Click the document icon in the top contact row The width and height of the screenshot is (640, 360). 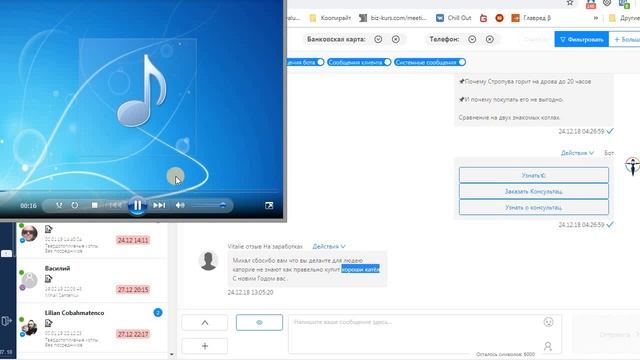49,229
